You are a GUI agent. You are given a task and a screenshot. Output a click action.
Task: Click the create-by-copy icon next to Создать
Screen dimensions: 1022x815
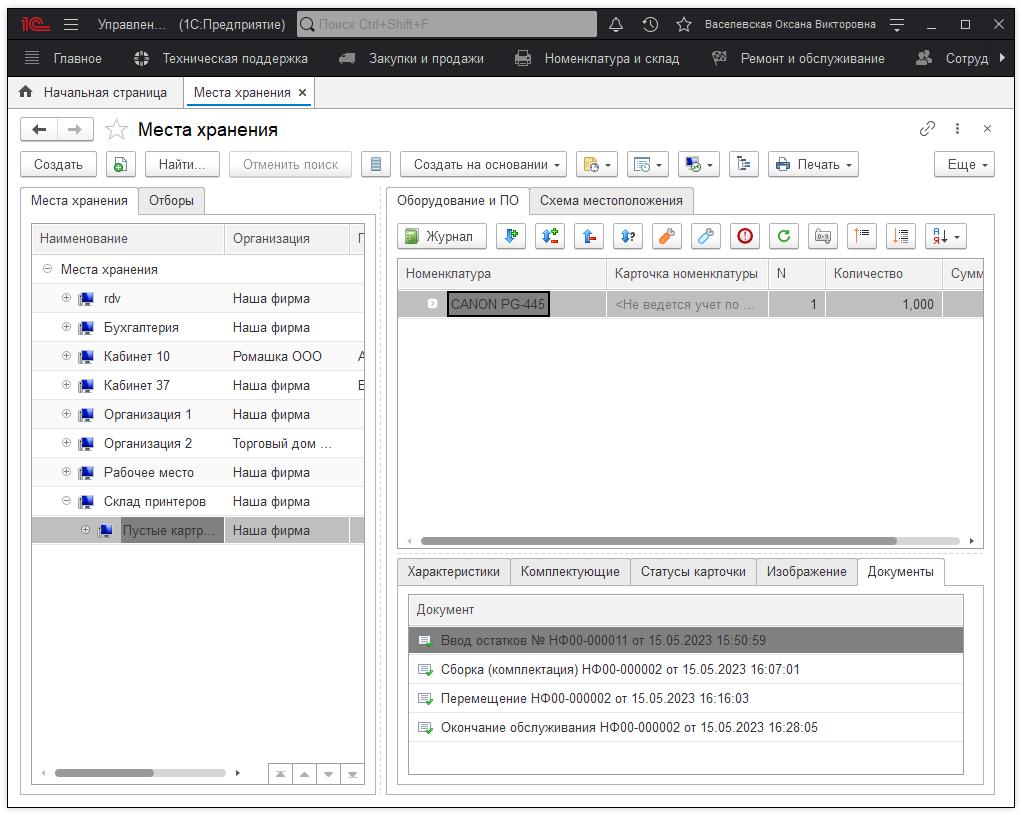[x=120, y=165]
